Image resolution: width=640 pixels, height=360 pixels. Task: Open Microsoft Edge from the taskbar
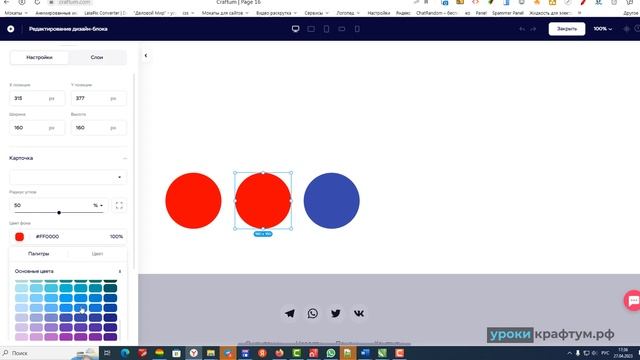click(125, 353)
